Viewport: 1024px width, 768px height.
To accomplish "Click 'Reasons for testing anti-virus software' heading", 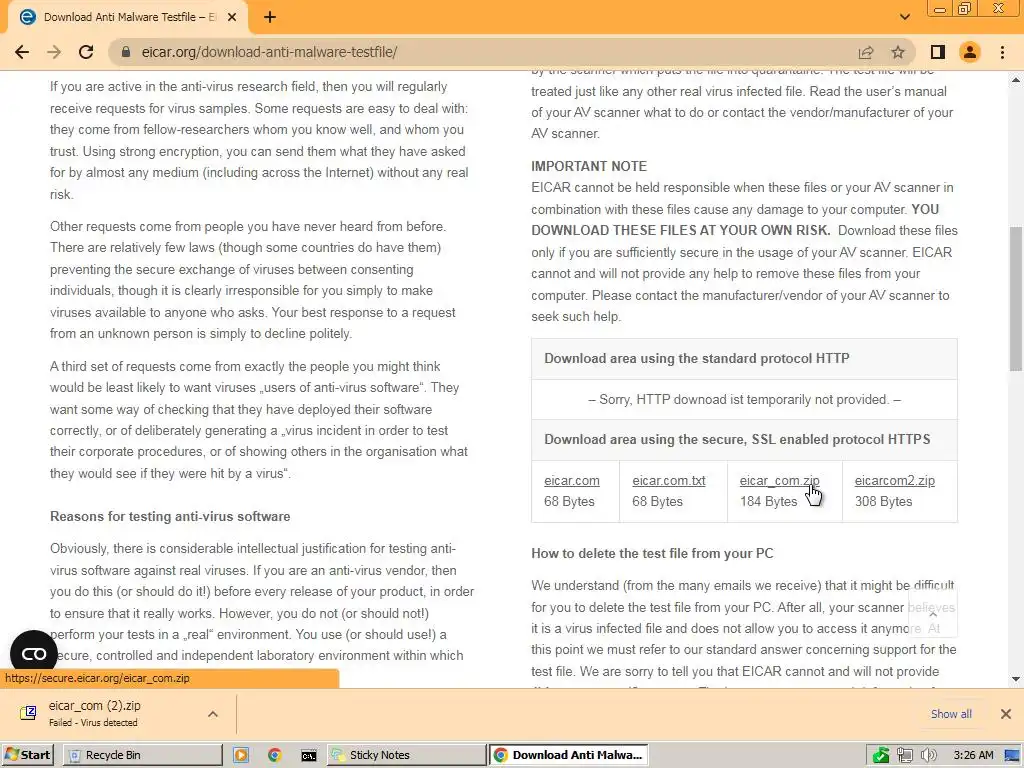I will (x=170, y=517).
